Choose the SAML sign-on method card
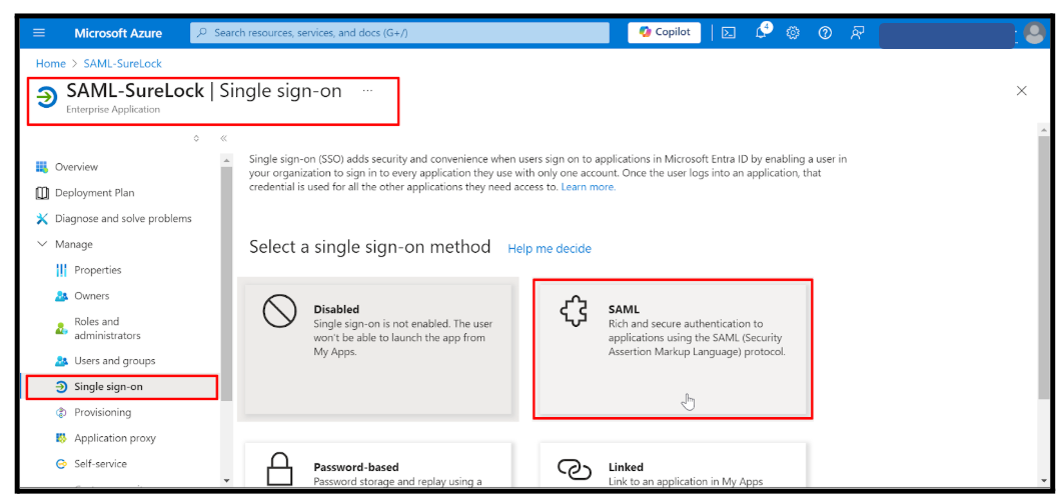1063x504 pixels. click(x=673, y=349)
